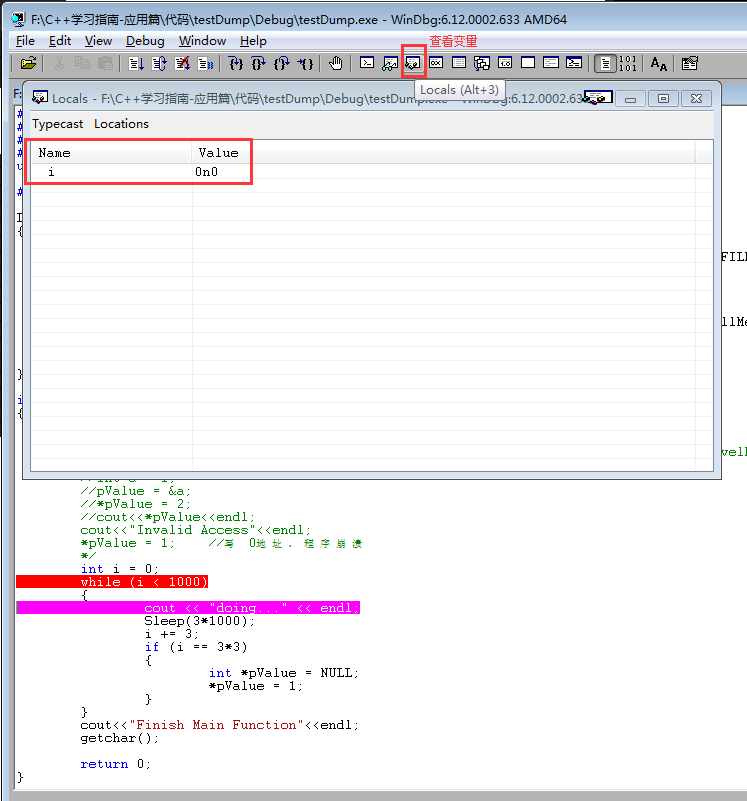The width and height of the screenshot is (747, 801).
Task: Click the 'if (i == 3*3)' source line
Action: click(196, 647)
